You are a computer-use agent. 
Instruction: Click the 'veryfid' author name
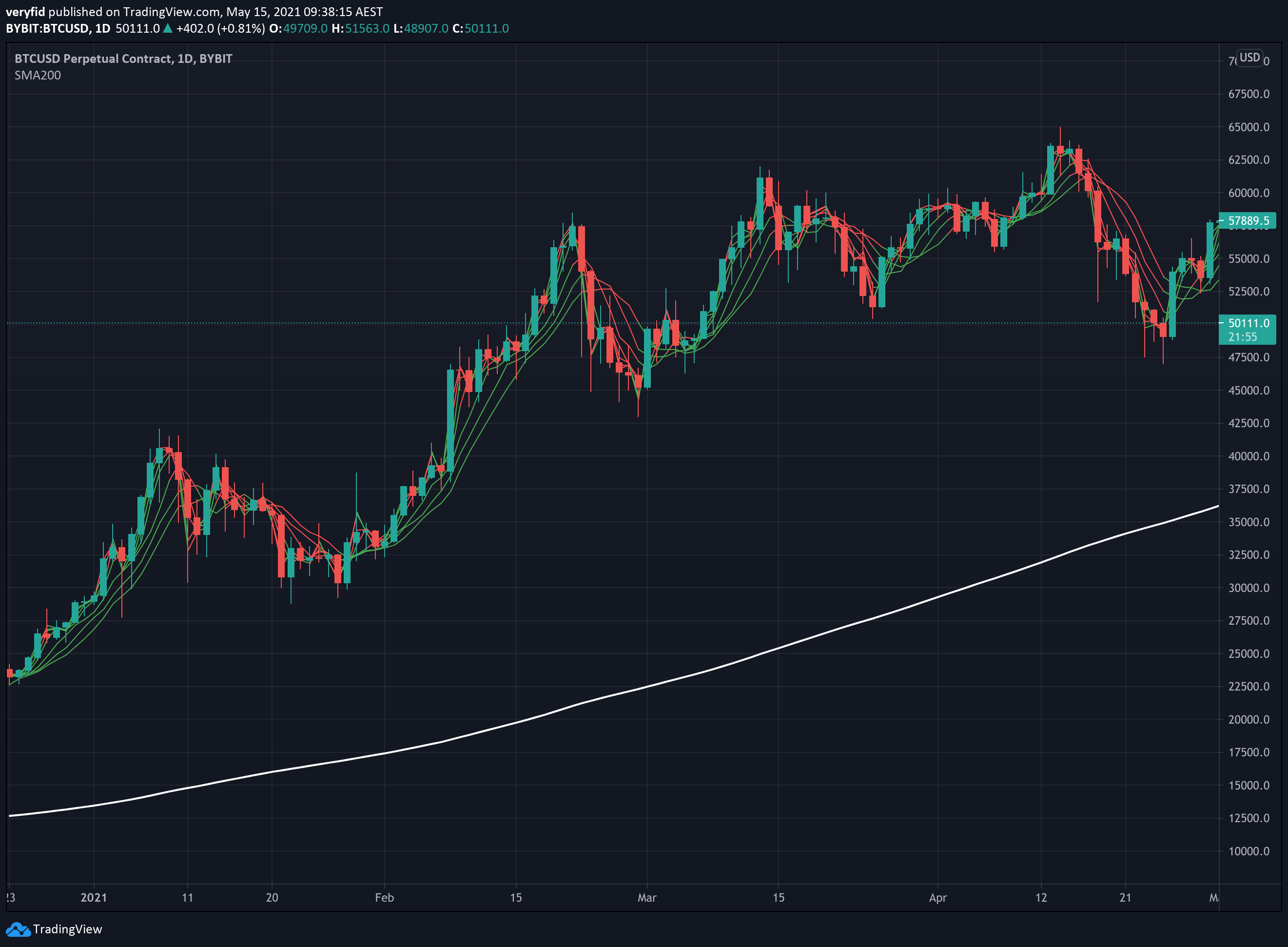[x=25, y=12]
